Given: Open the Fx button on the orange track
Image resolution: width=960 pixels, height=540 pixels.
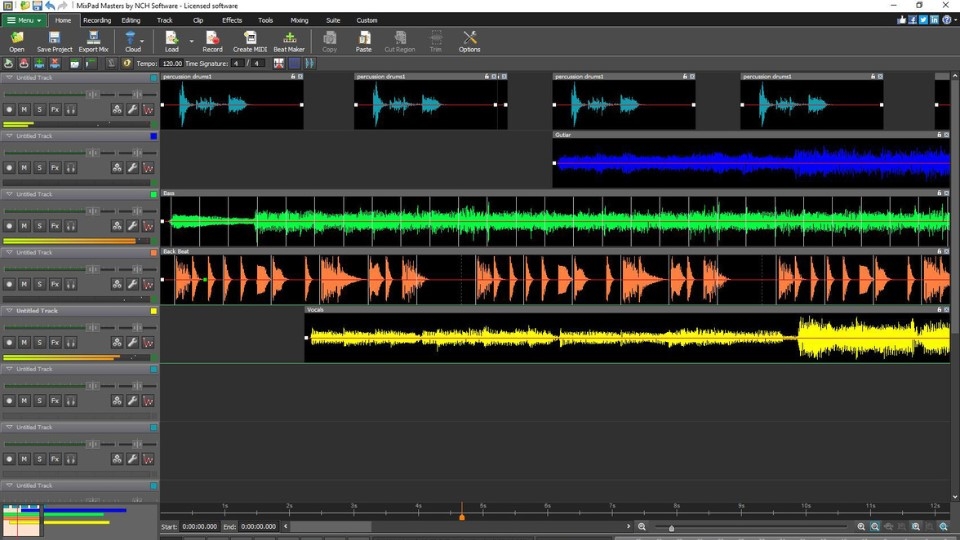Looking at the screenshot, I should click(x=55, y=285).
